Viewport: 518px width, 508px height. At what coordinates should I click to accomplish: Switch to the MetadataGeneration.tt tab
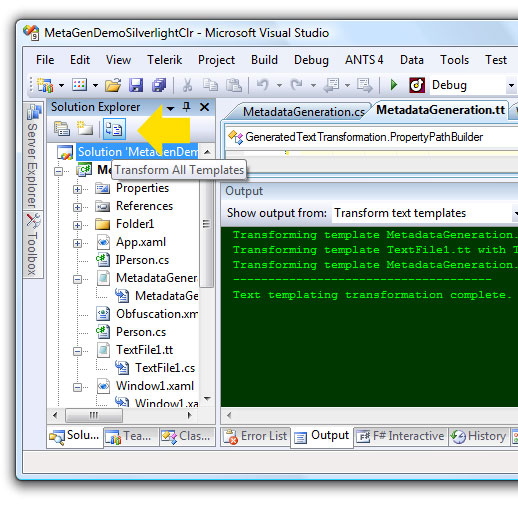[x=440, y=110]
